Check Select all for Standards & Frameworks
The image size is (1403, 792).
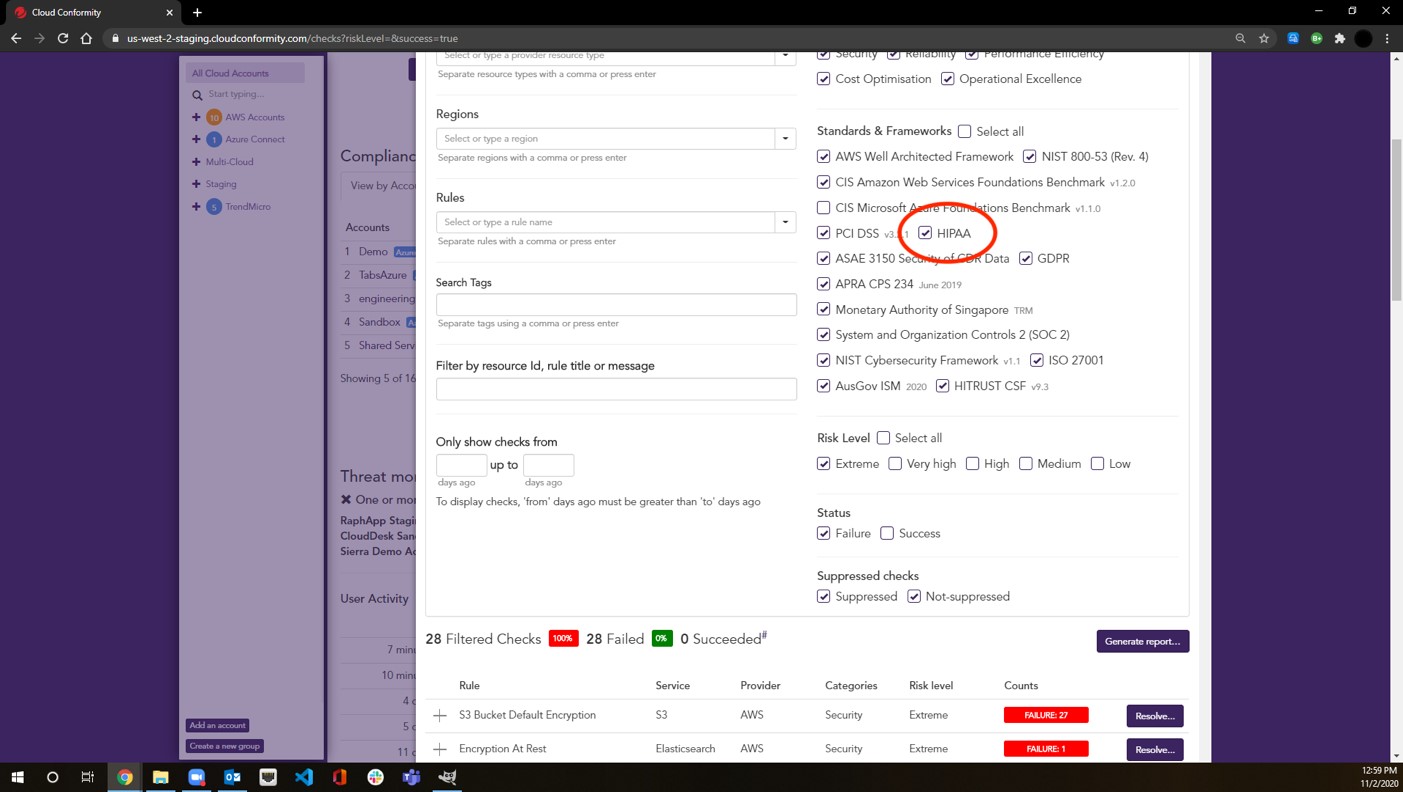point(965,131)
